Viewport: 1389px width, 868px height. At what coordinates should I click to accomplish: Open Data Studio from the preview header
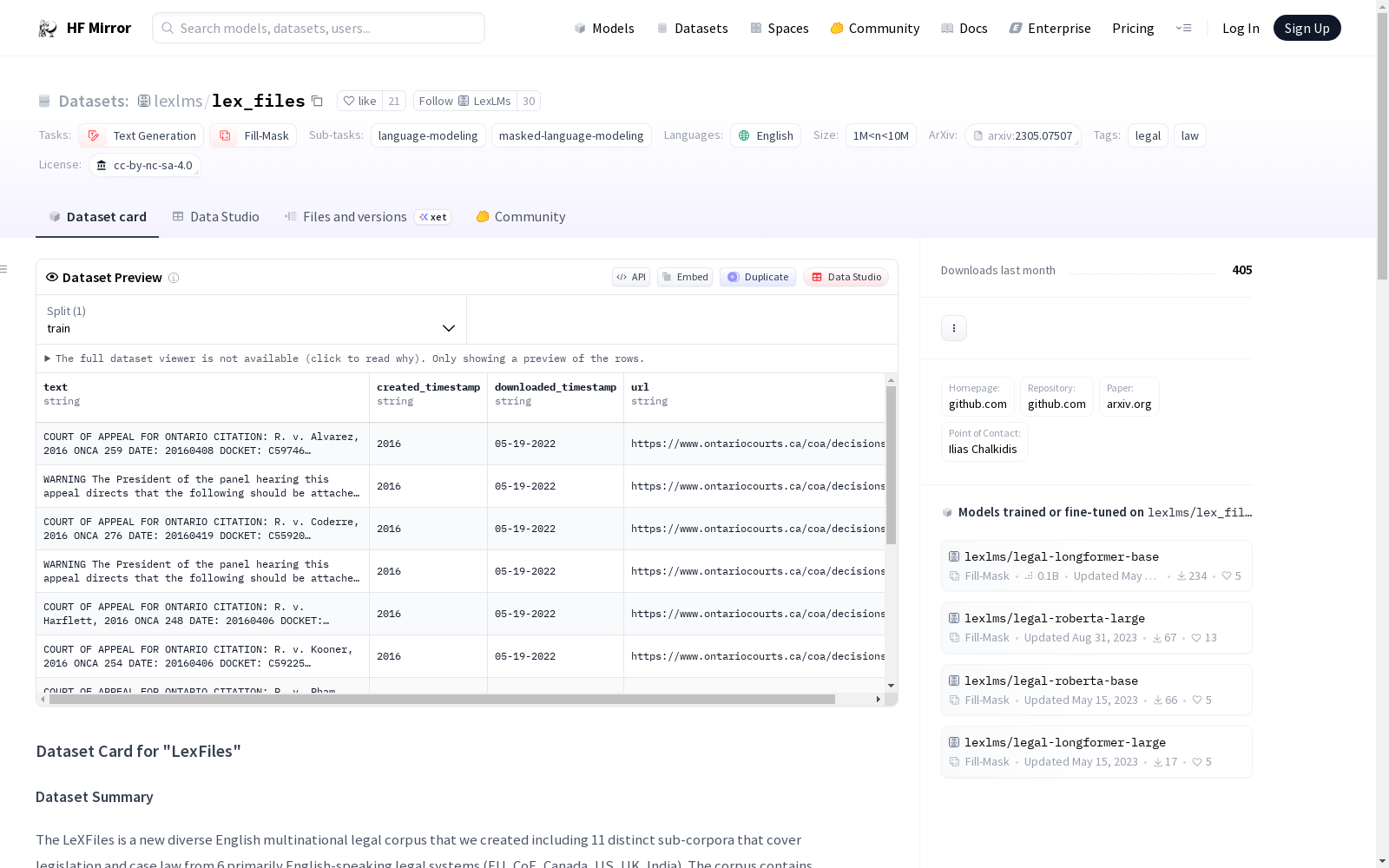(846, 277)
